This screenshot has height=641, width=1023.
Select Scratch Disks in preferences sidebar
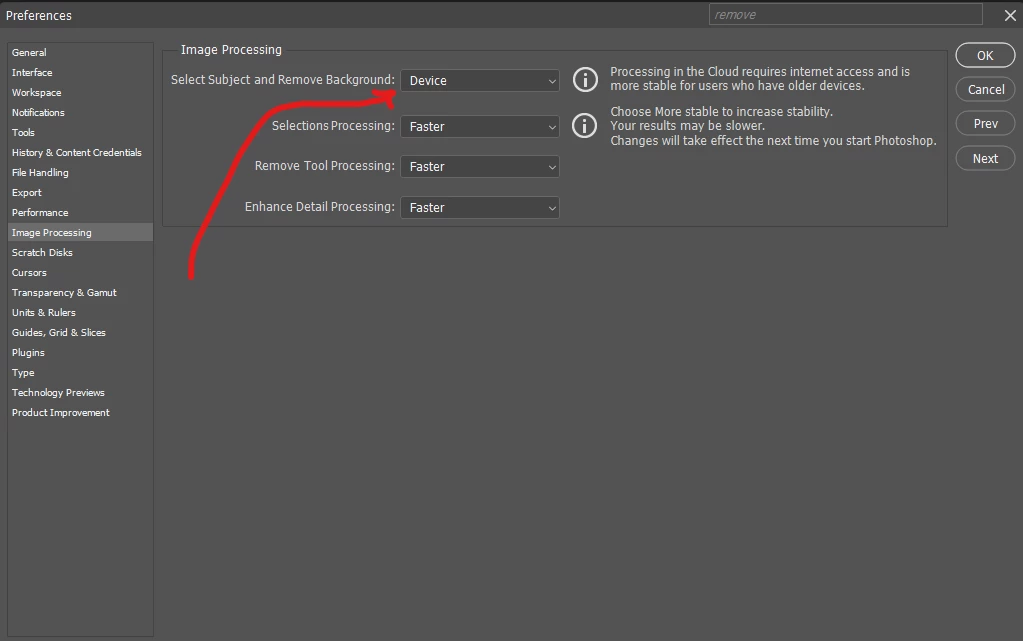(x=80, y=253)
